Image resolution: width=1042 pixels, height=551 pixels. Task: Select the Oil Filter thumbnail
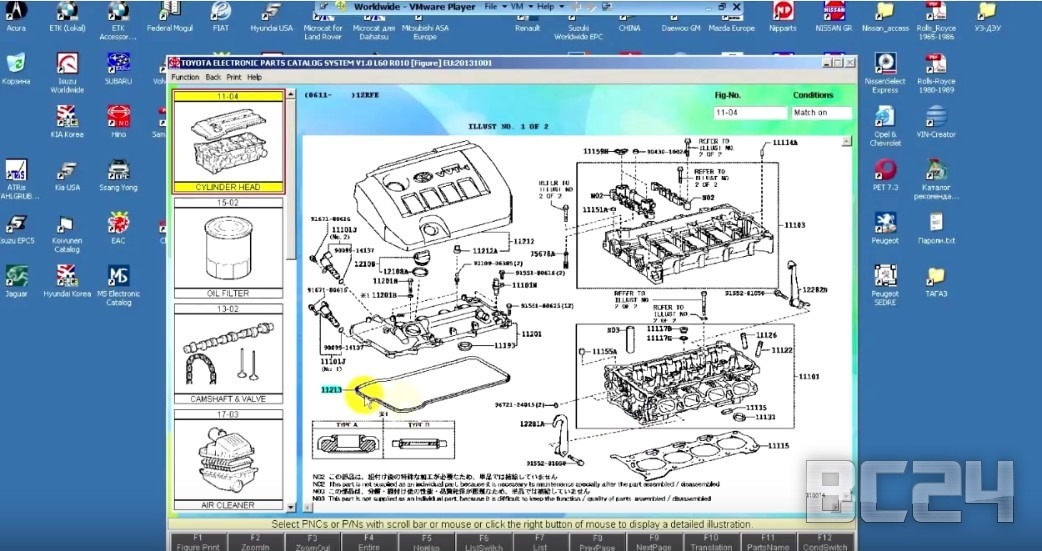(229, 249)
